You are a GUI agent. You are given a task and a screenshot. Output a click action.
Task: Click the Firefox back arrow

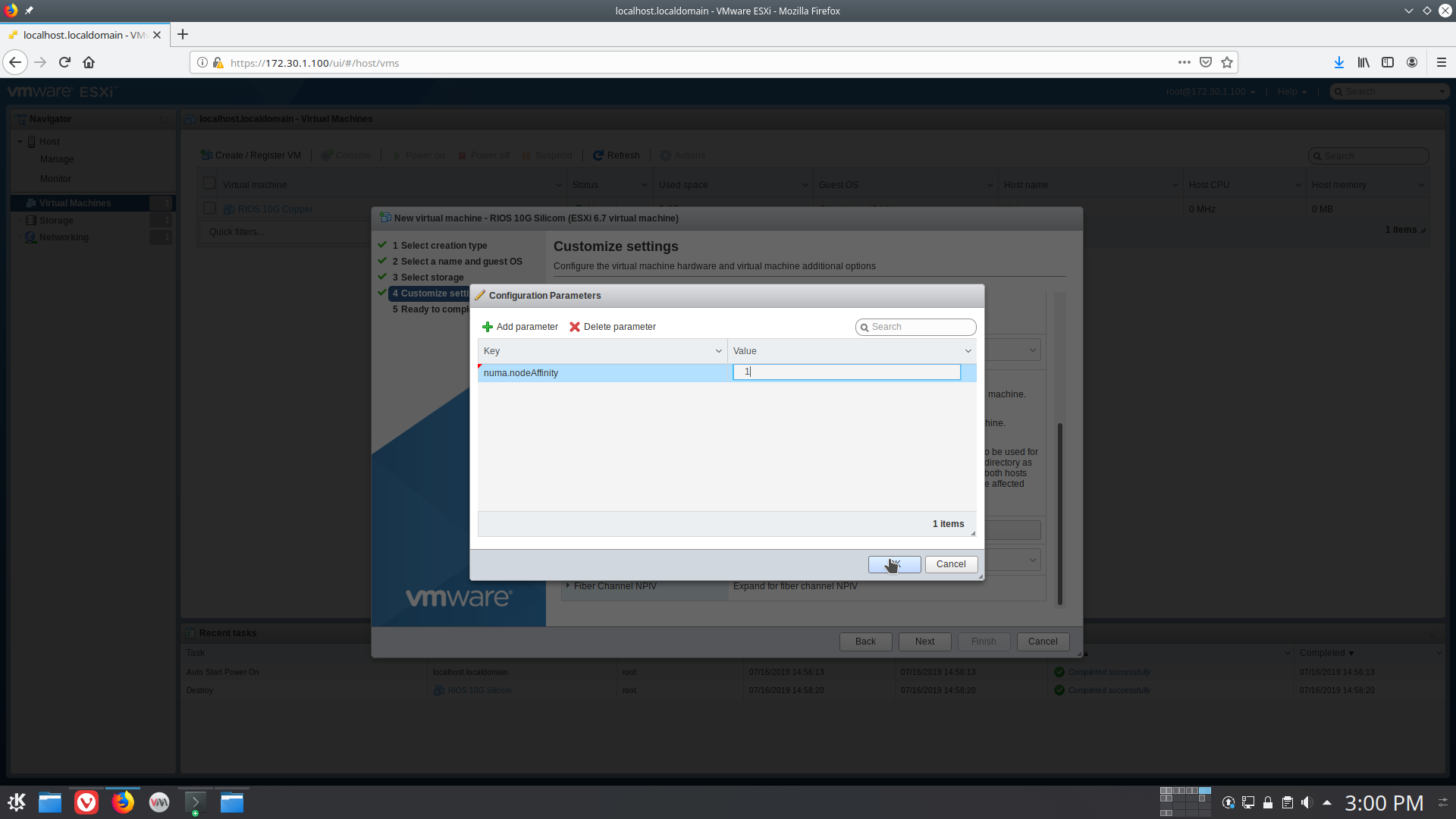pyautogui.click(x=15, y=62)
